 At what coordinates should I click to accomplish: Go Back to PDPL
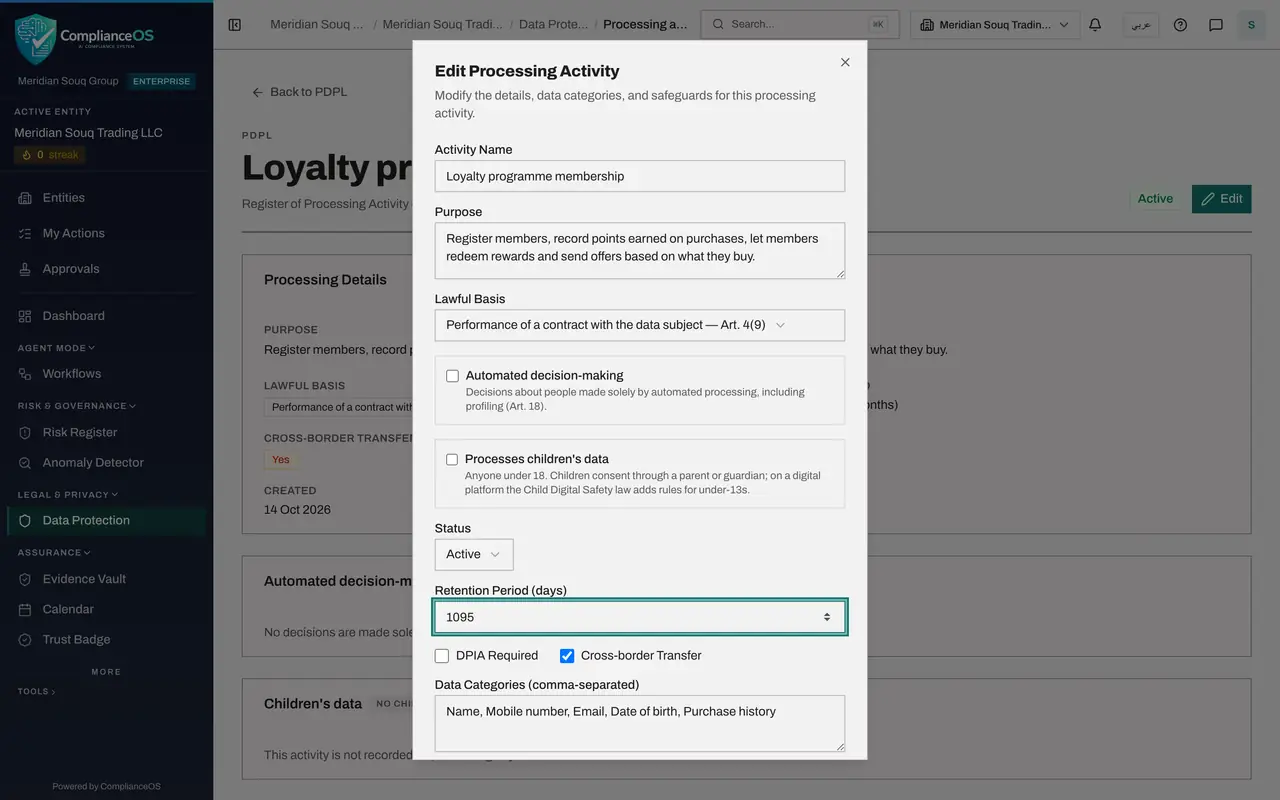pos(299,92)
